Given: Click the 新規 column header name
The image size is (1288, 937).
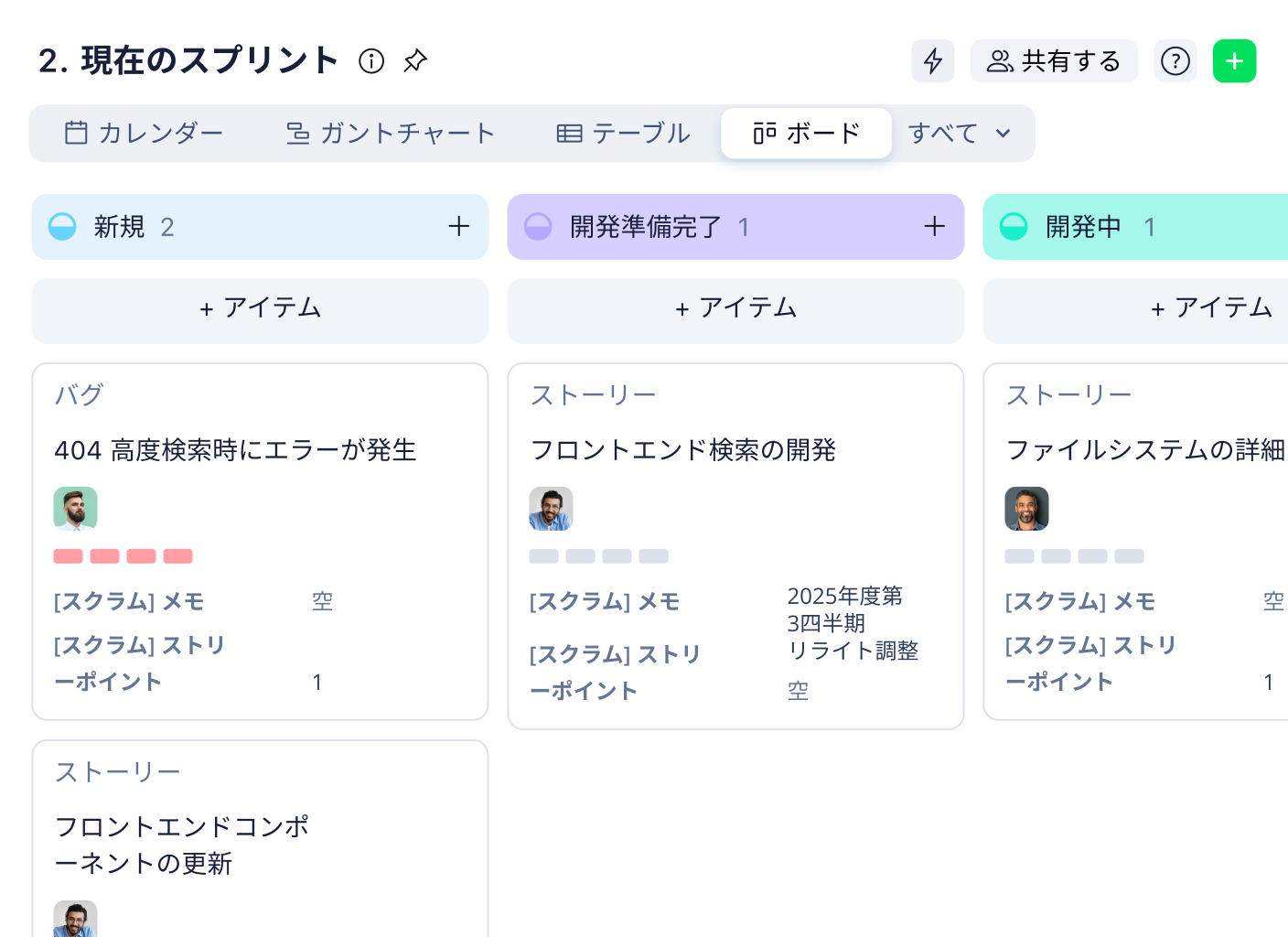Looking at the screenshot, I should pos(120,227).
